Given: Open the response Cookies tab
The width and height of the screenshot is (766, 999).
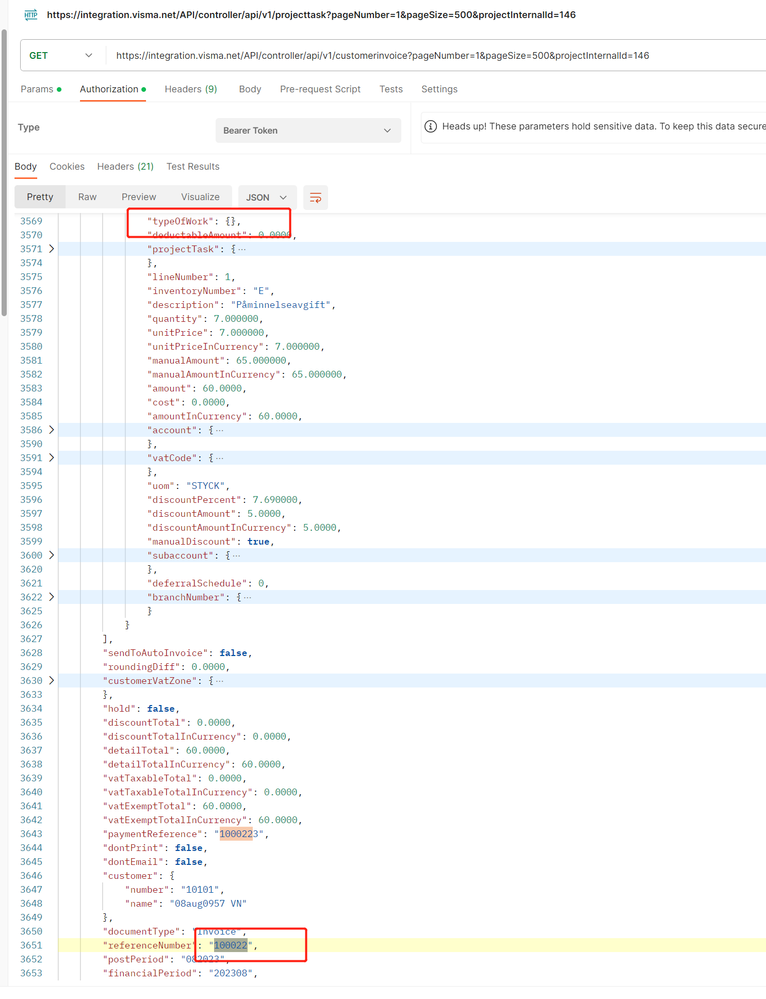Looking at the screenshot, I should (x=67, y=166).
